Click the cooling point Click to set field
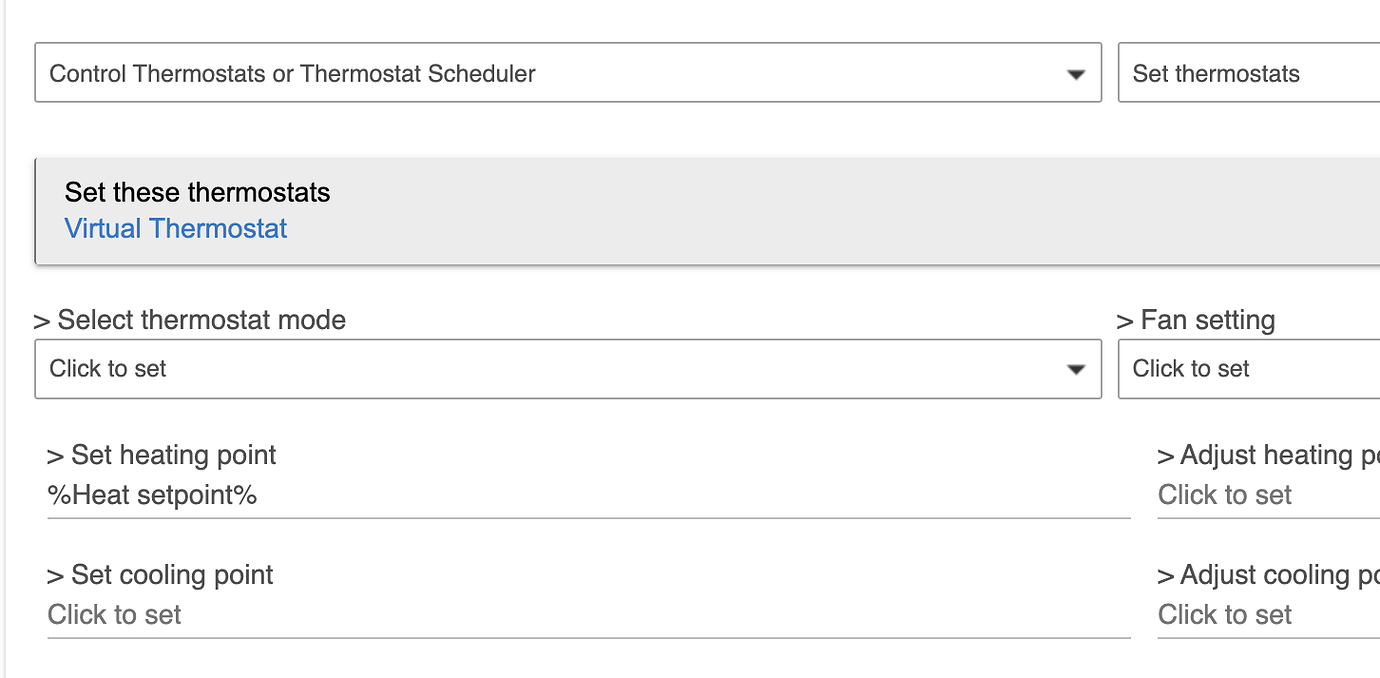The width and height of the screenshot is (1380, 678). (114, 614)
